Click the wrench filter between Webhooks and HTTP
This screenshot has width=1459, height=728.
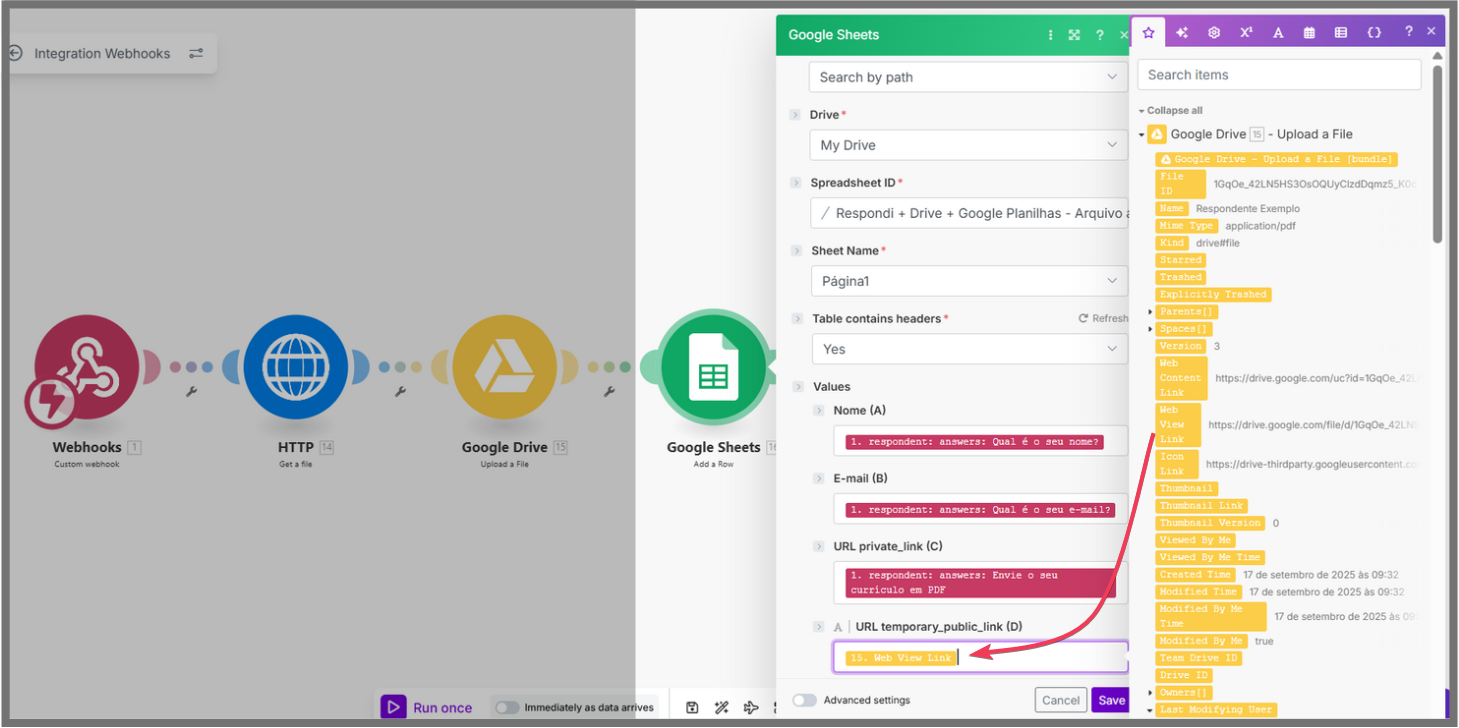(x=191, y=391)
